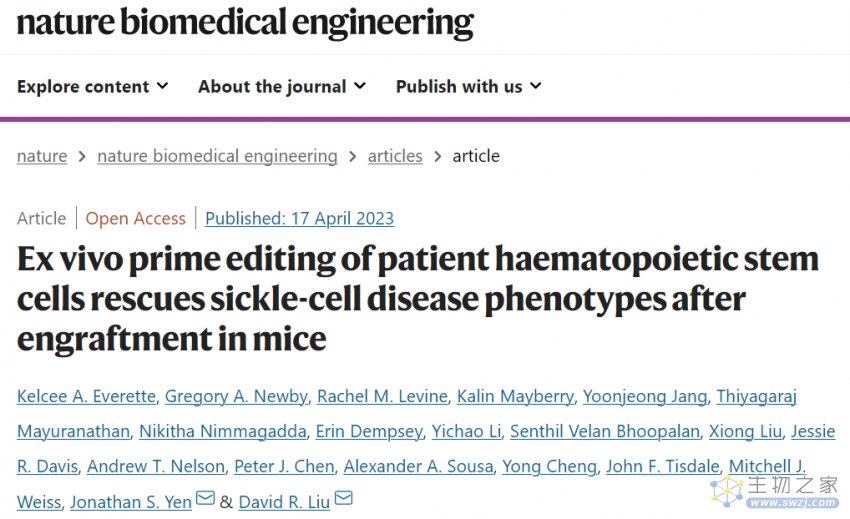Viewport: 850px width, 519px height.
Task: Open nature biomedical engineering breadcrumb link
Action: [x=217, y=156]
